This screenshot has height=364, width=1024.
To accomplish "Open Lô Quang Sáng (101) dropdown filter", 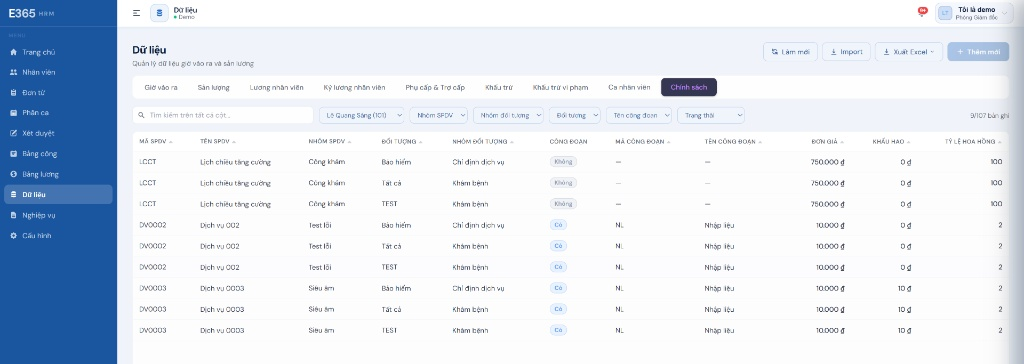I will click(x=361, y=115).
